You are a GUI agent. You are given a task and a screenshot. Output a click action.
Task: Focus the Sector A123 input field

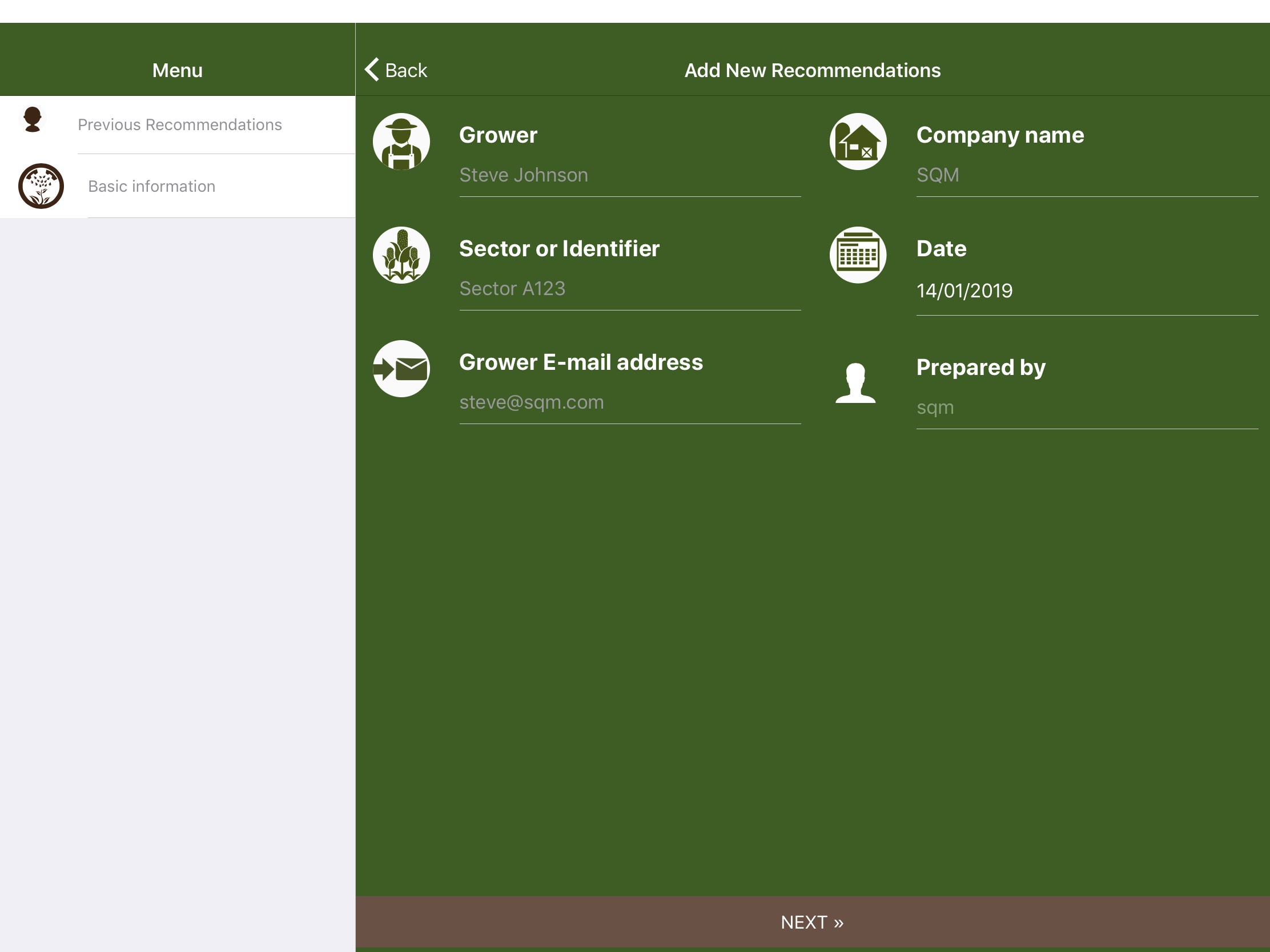click(629, 289)
